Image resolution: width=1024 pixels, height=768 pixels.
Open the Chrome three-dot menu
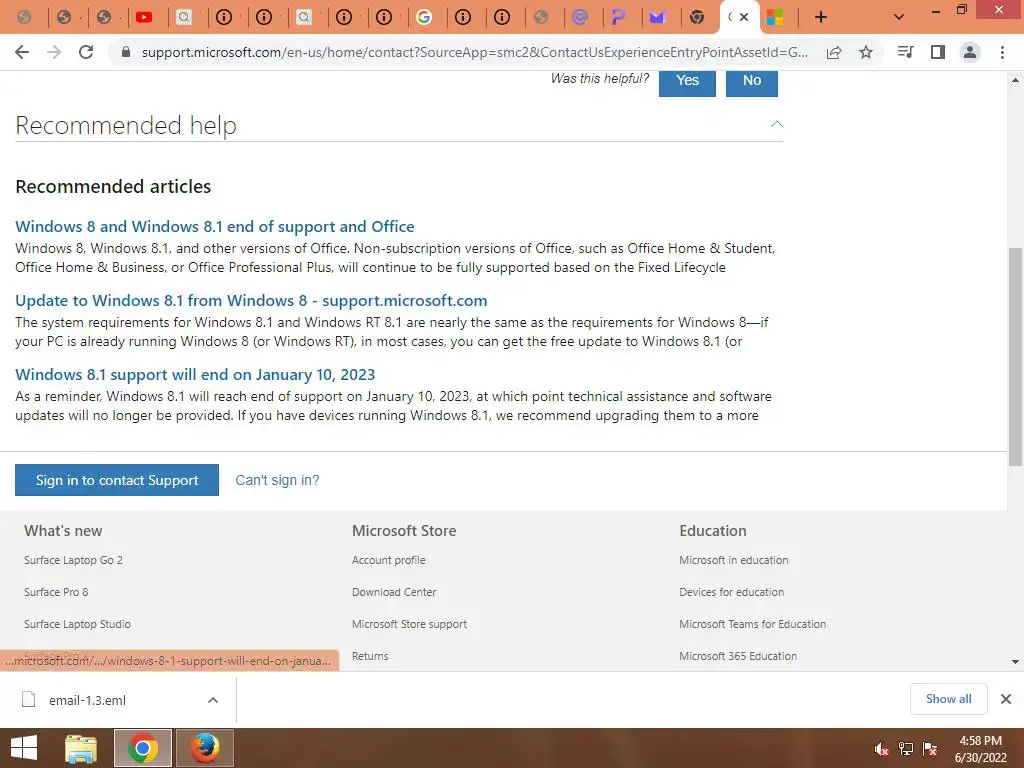pos(1002,52)
